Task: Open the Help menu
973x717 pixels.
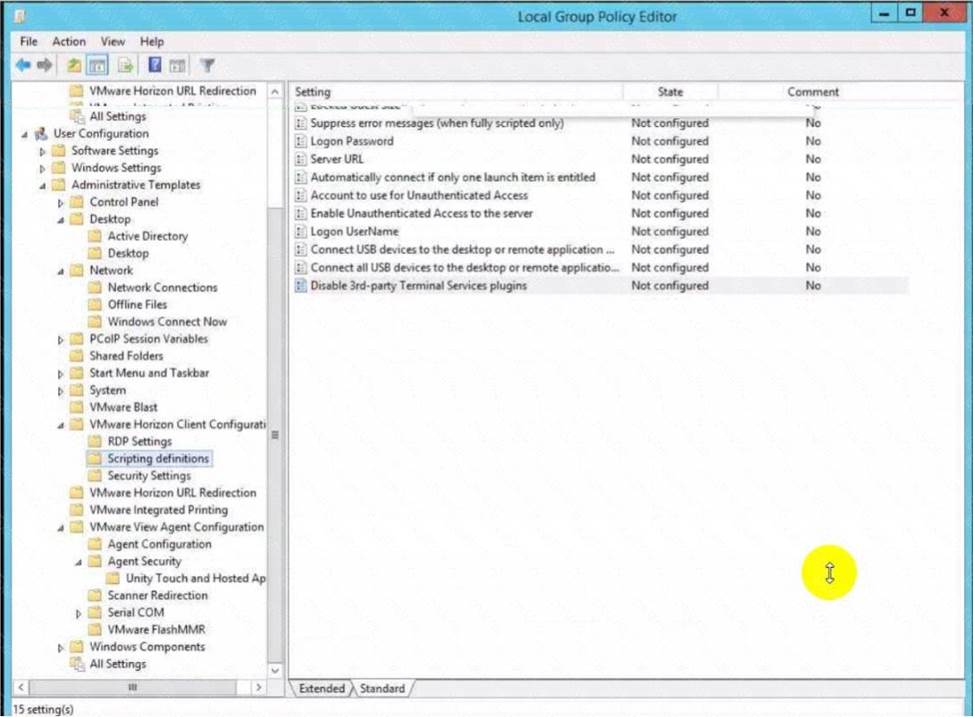Action: (152, 42)
